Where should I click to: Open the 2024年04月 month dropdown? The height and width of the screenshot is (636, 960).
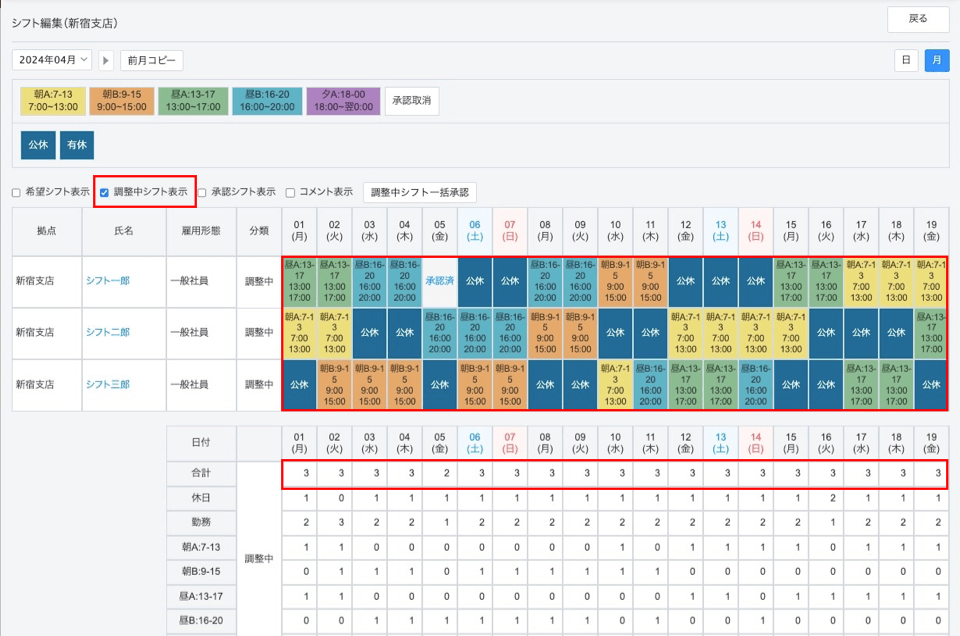click(52, 61)
